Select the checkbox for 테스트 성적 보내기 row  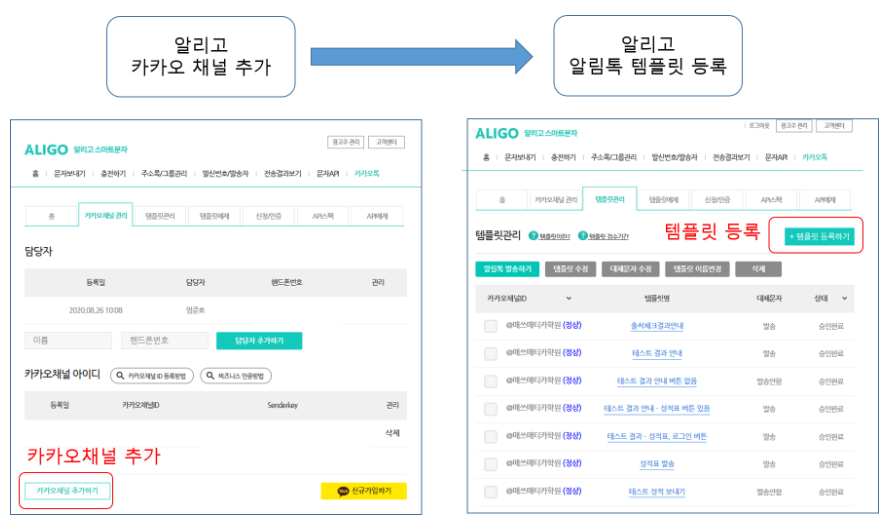(490, 493)
